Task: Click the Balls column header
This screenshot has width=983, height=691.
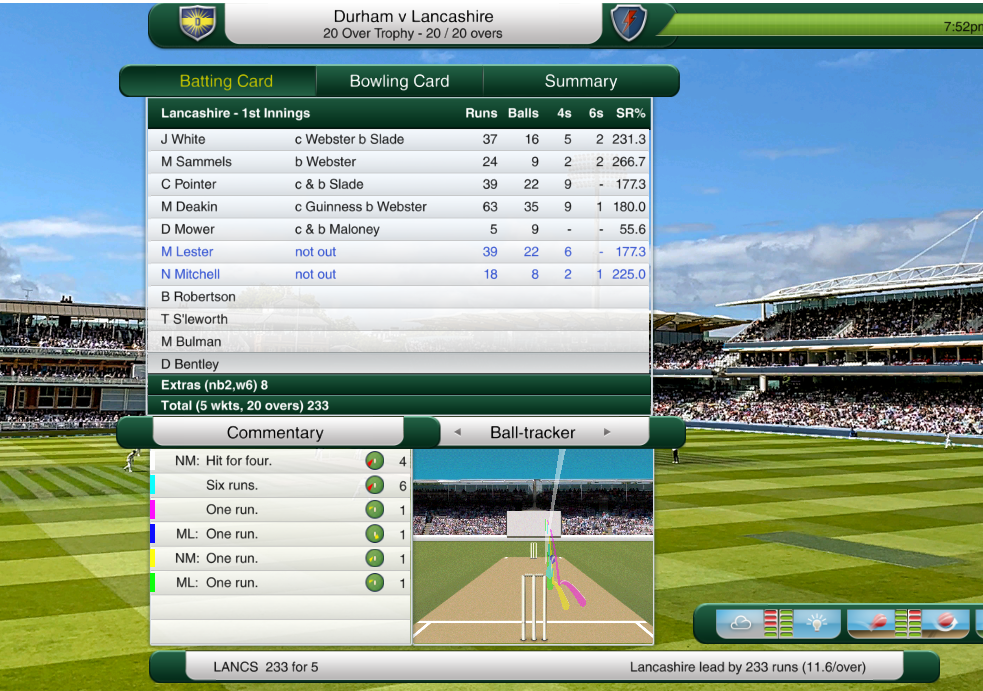Action: coord(523,113)
